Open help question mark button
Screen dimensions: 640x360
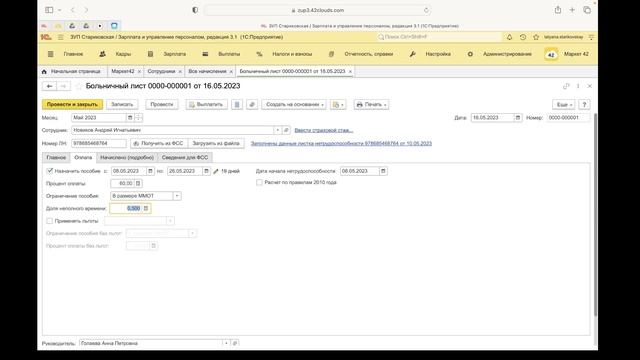pyautogui.click(x=584, y=104)
